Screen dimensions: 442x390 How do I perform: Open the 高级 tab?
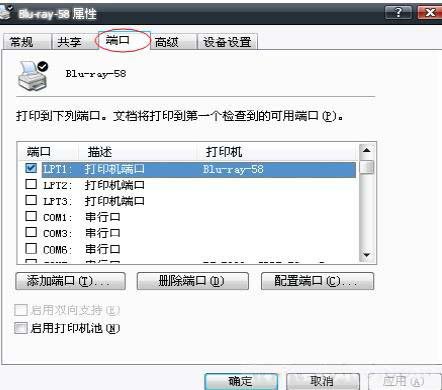(x=173, y=42)
